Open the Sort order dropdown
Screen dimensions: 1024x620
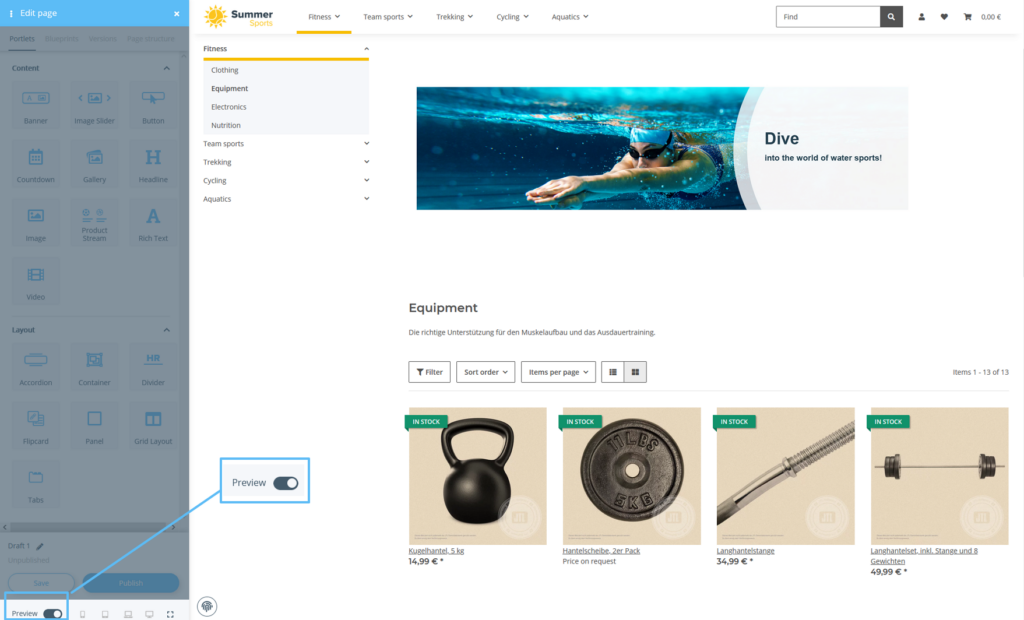(485, 372)
